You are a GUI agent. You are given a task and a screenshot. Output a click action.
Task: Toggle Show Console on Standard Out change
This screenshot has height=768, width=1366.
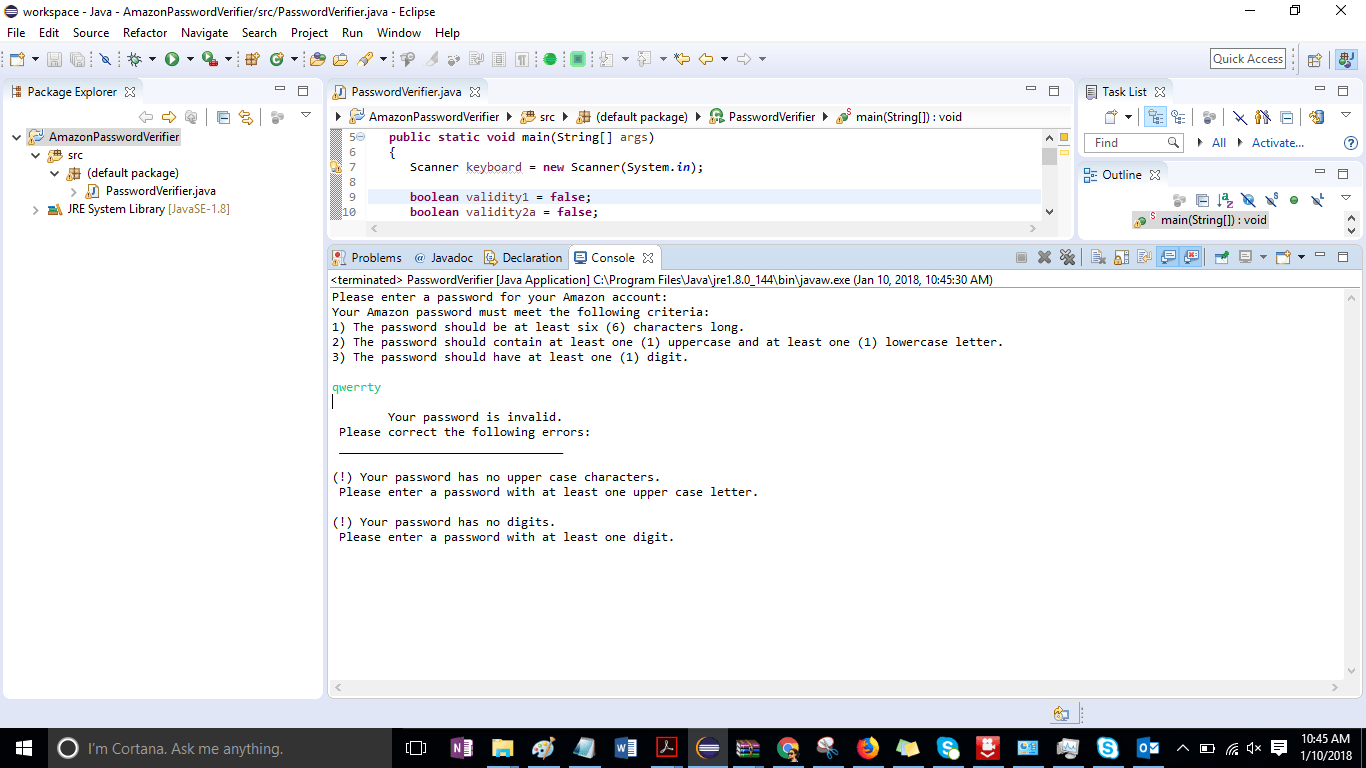(1168, 257)
